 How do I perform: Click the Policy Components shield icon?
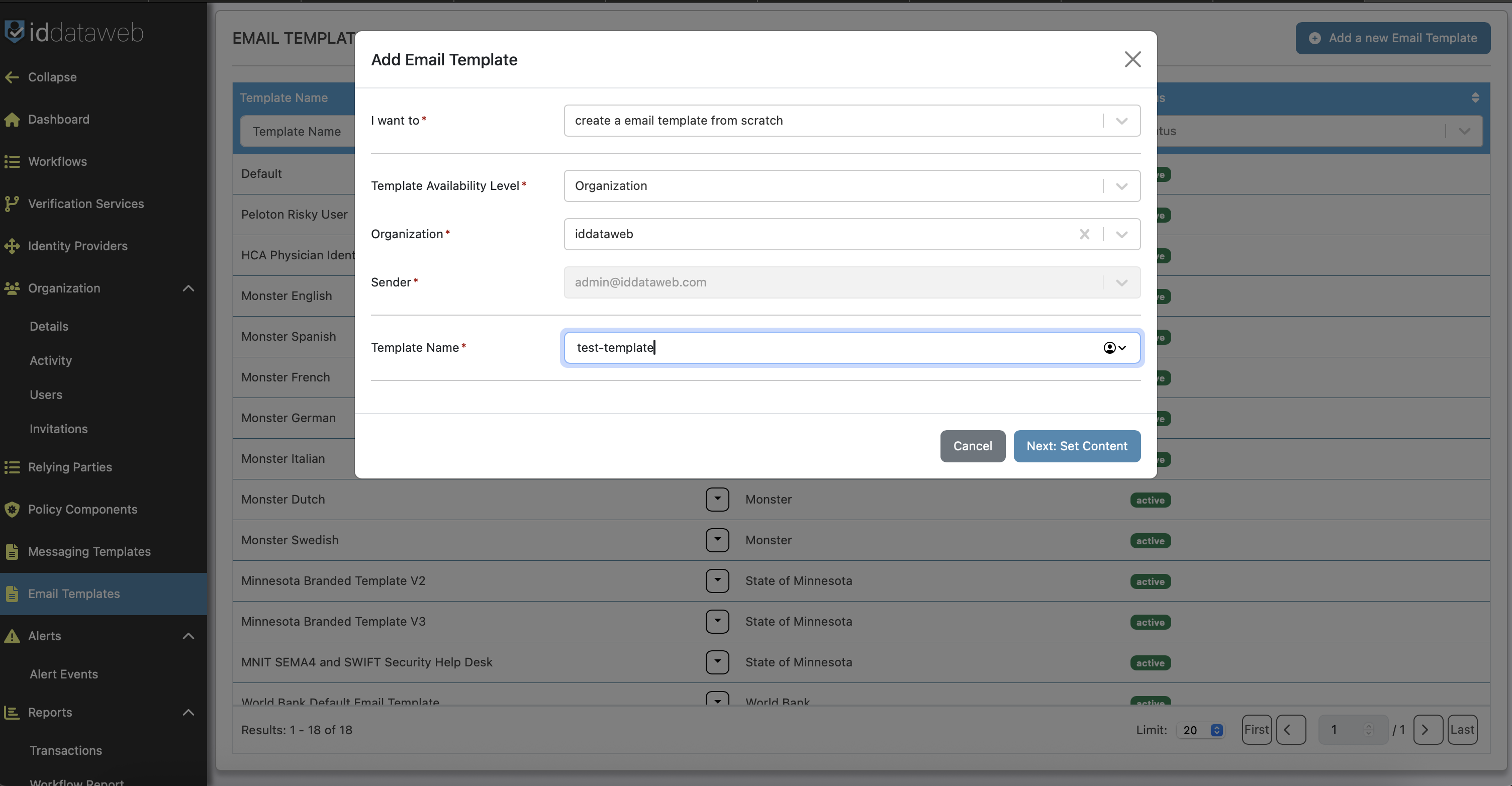tap(12, 510)
